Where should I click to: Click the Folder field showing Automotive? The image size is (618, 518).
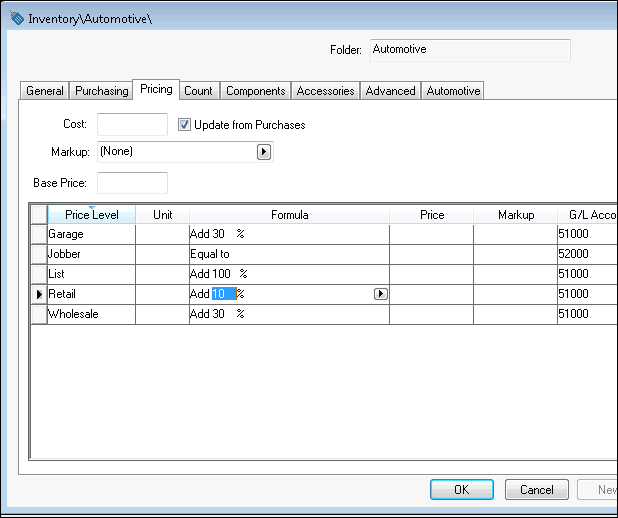(470, 50)
